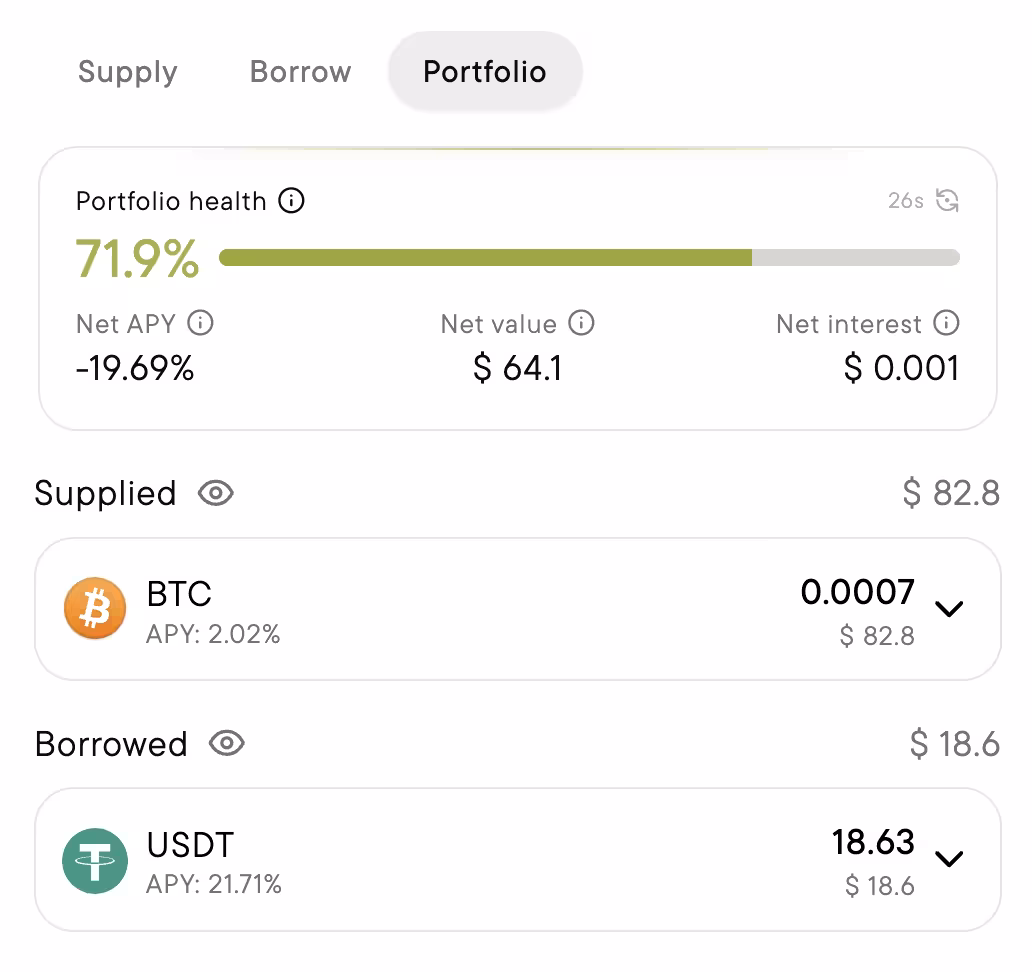This screenshot has height=972, width=1032.
Task: Click the portfolio health progress bar
Action: [589, 258]
